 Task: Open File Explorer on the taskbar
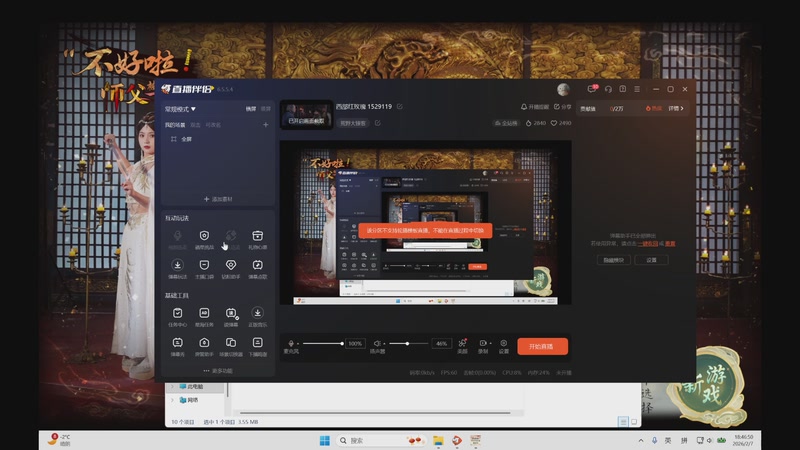tap(438, 440)
